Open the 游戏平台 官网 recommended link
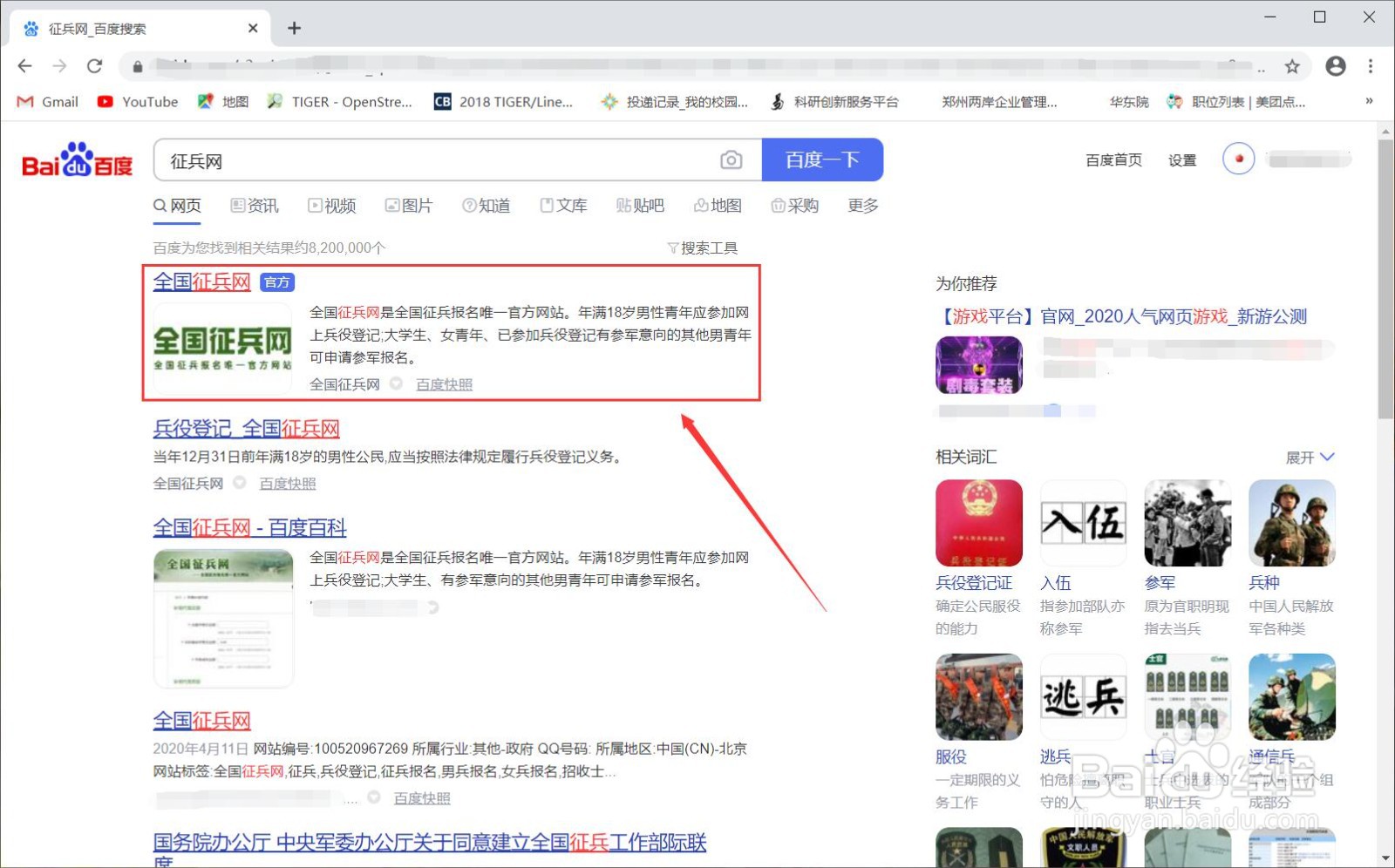 point(1121,316)
